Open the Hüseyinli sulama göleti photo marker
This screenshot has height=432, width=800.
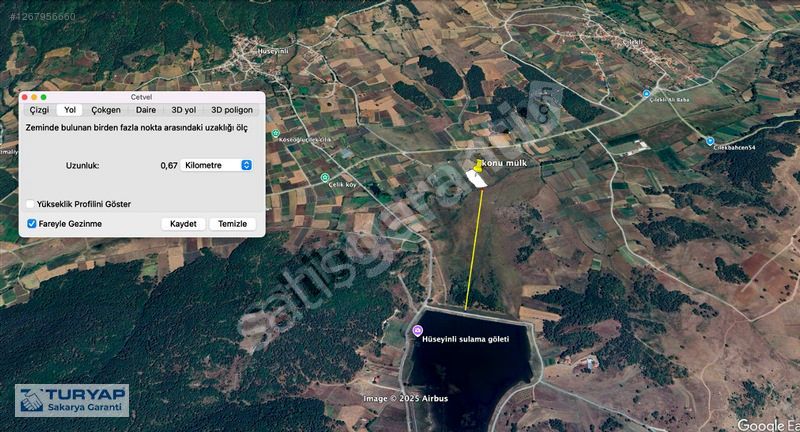click(x=417, y=331)
